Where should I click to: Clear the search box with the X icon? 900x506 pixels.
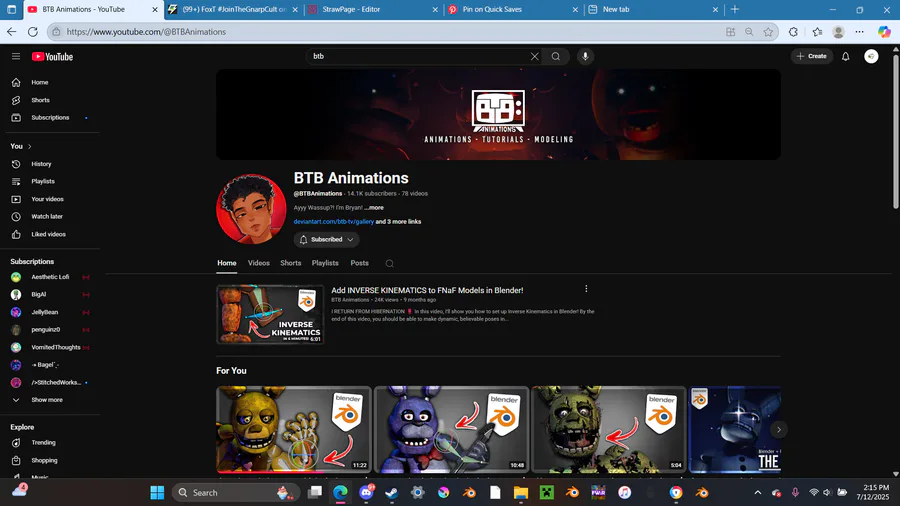coord(534,56)
